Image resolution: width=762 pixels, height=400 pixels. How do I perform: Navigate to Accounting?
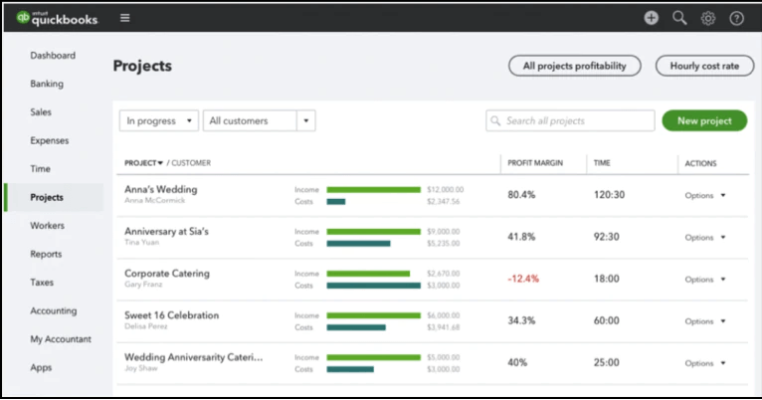(53, 311)
